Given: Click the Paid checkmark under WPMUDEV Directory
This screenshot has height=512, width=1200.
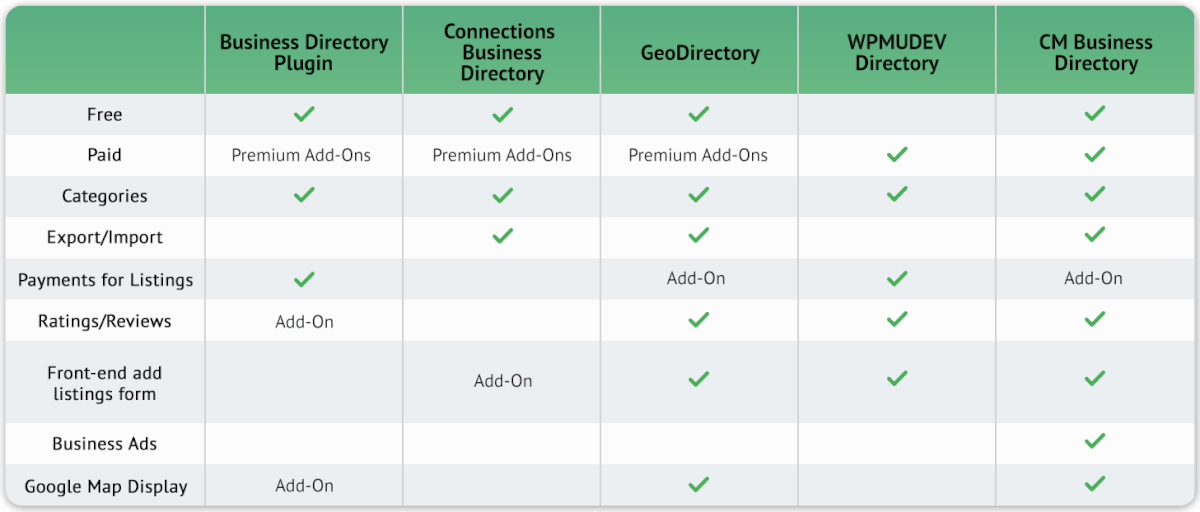Looking at the screenshot, I should tap(897, 155).
